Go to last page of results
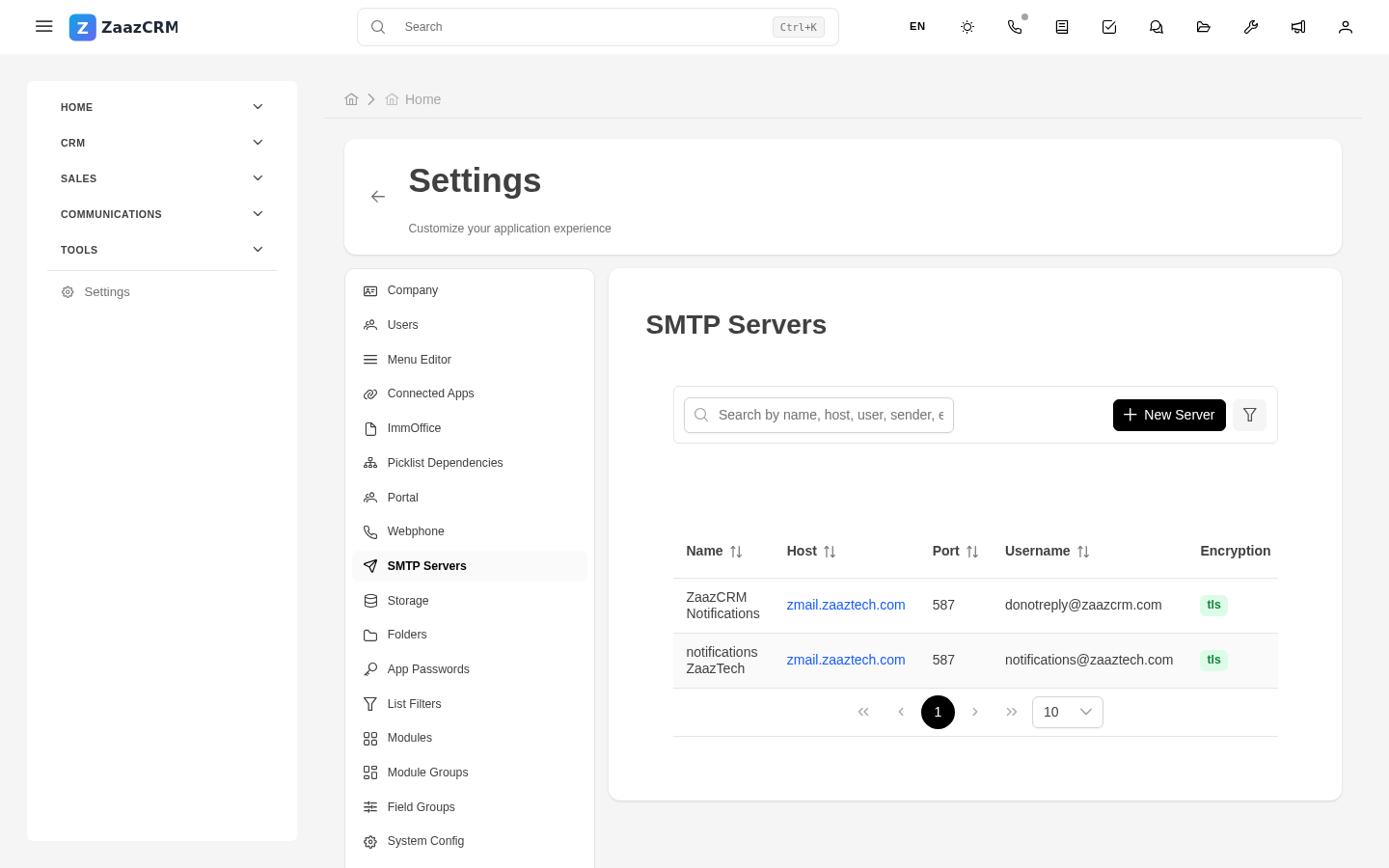 1012,712
